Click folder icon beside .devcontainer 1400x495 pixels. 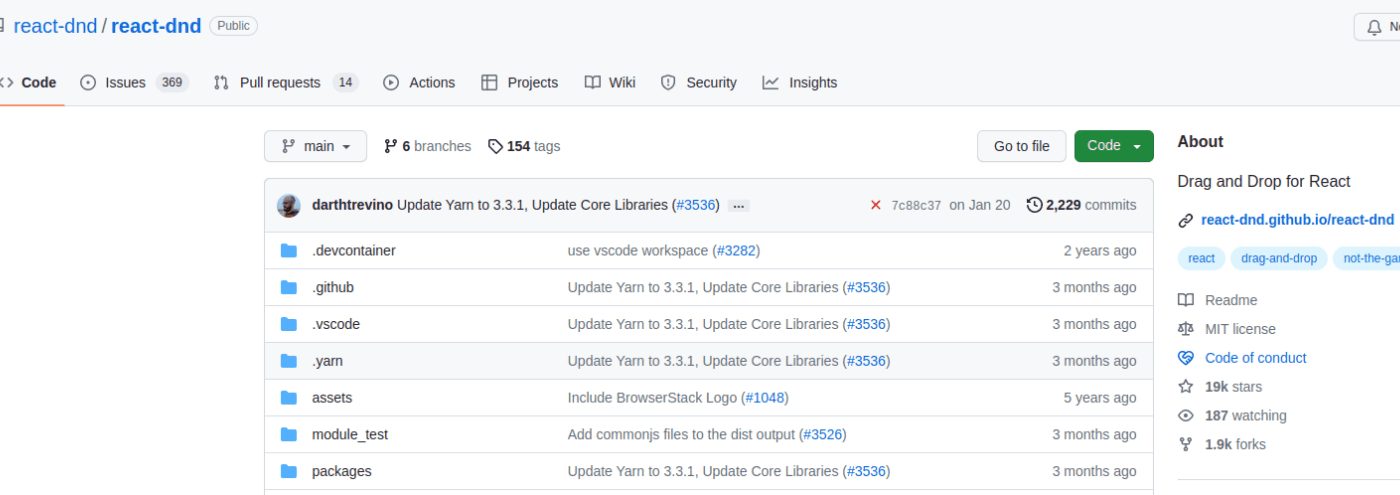click(x=289, y=251)
